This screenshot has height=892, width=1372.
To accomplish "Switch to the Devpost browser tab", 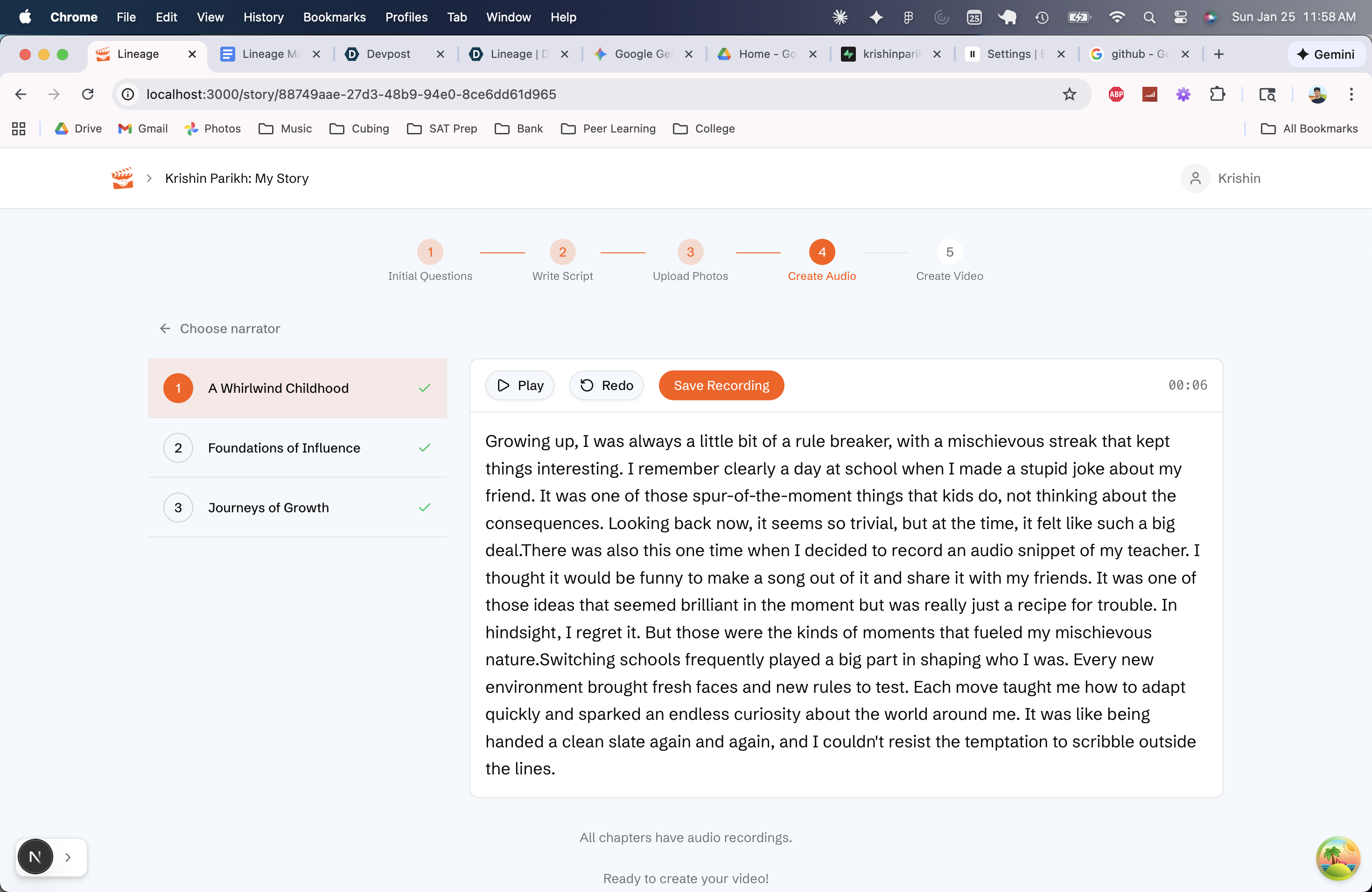I will [388, 54].
